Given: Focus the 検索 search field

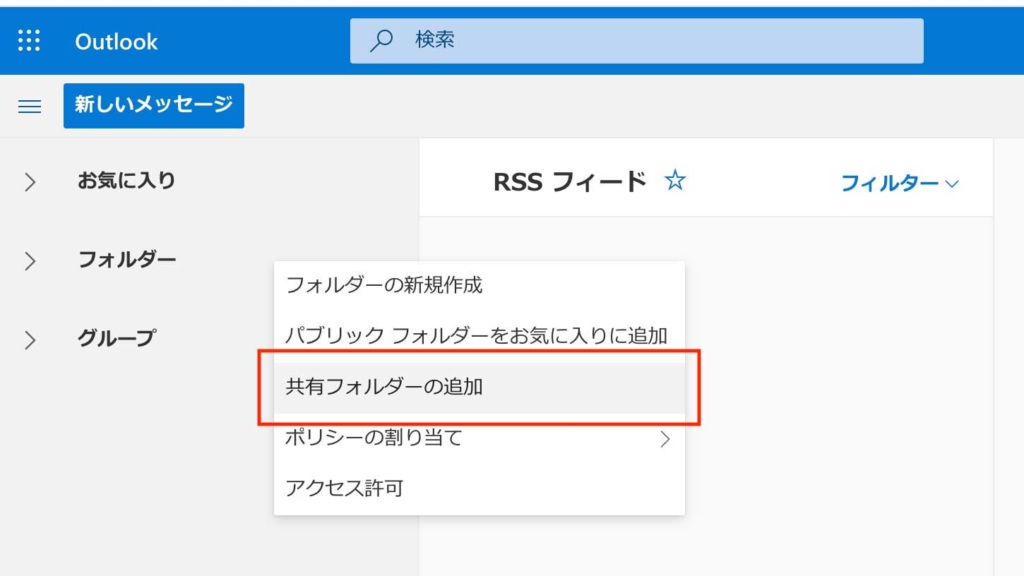Looking at the screenshot, I should click(x=637, y=40).
